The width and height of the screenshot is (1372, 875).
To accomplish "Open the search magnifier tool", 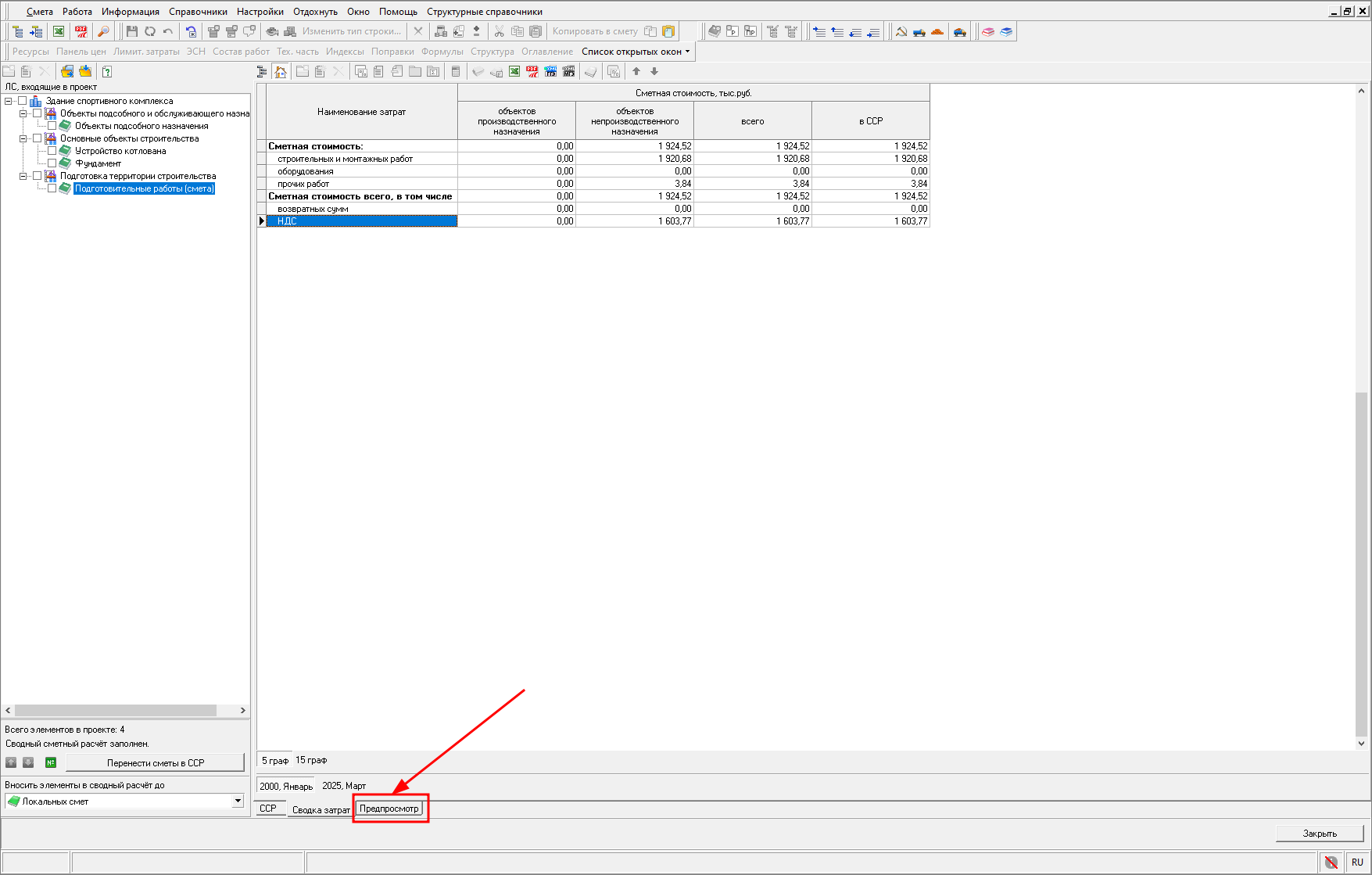I will coord(103,31).
